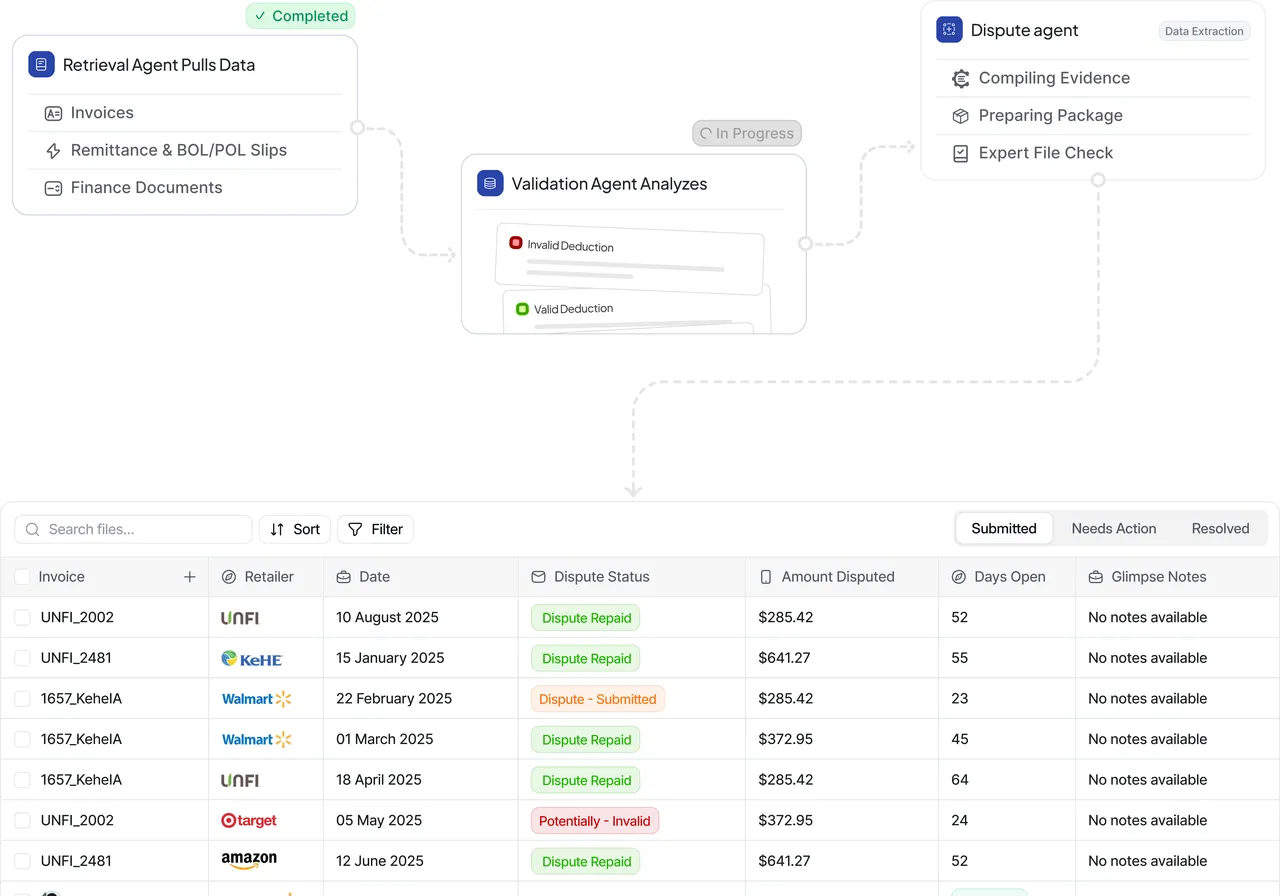Click the Days Open header icon
The image size is (1280, 896).
pos(959,577)
